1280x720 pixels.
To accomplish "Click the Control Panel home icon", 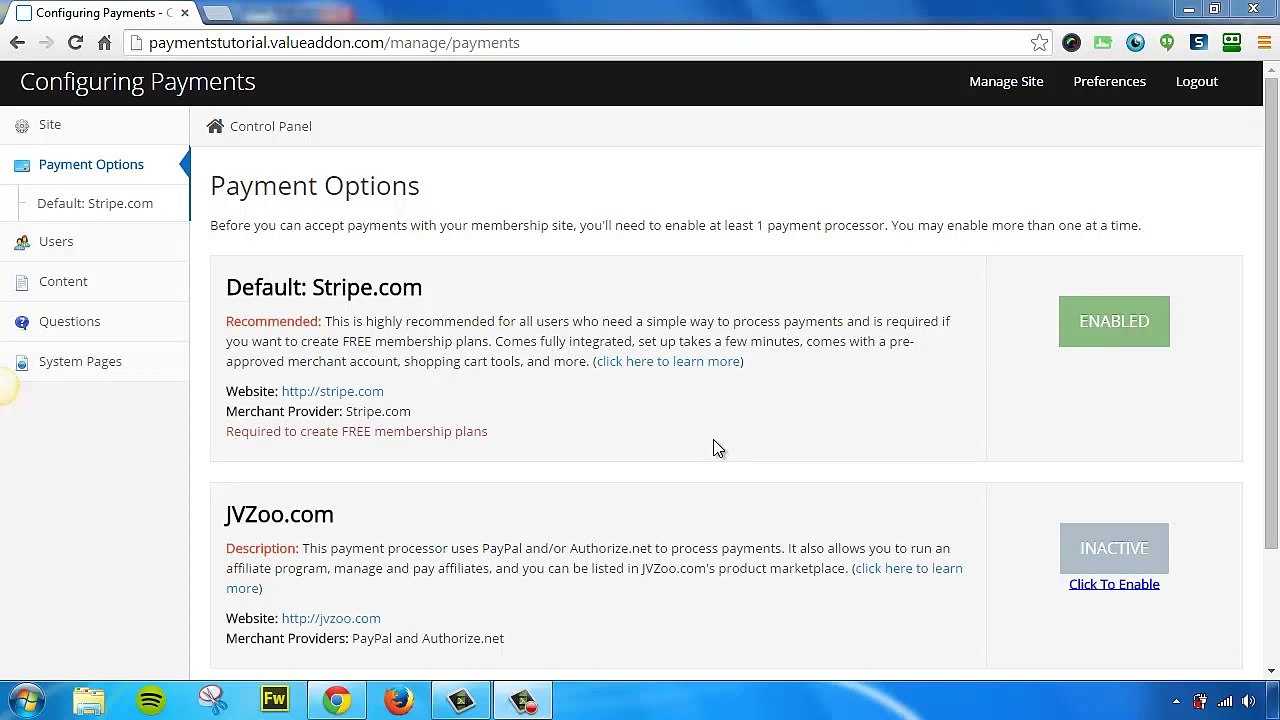I will coord(215,126).
